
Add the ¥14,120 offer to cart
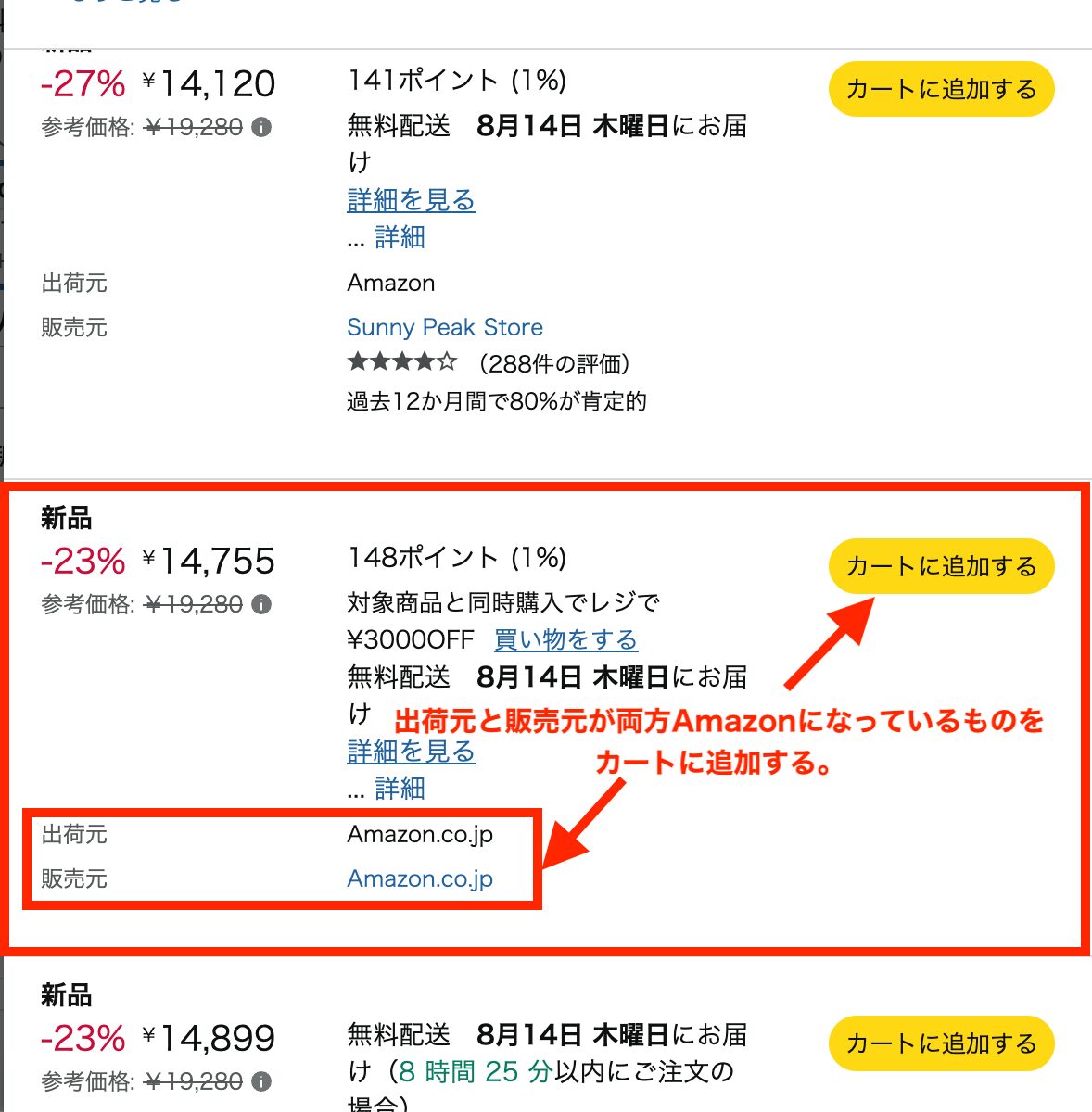[941, 89]
